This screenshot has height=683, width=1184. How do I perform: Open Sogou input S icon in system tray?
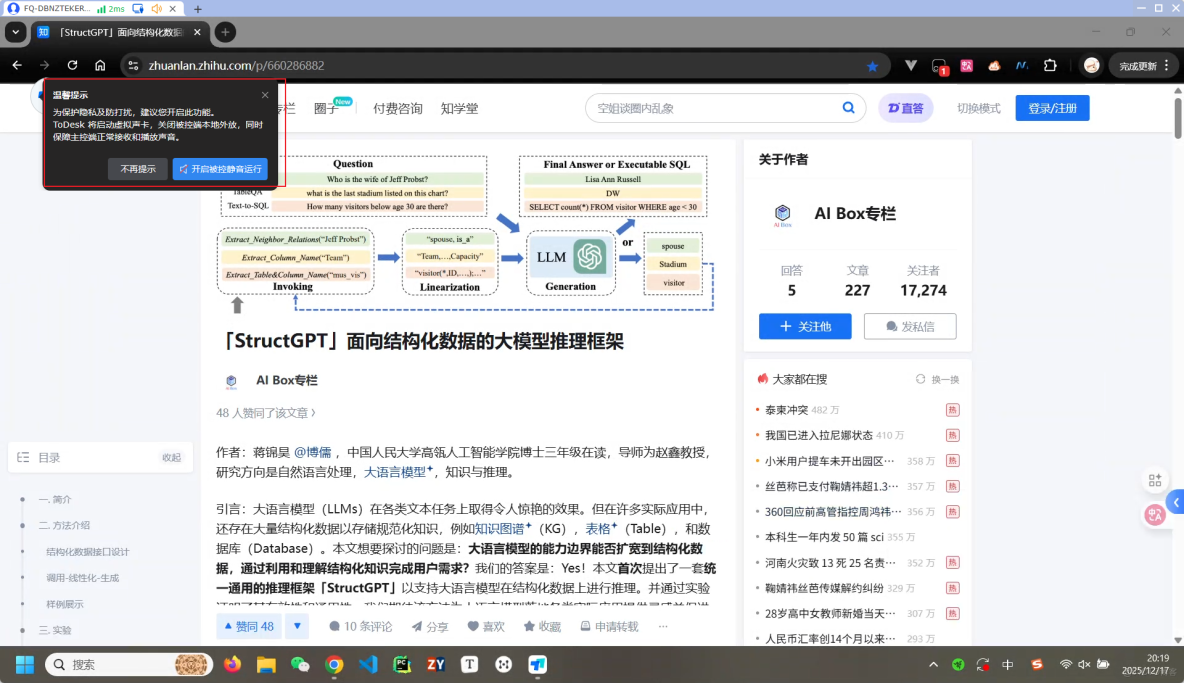pyautogui.click(x=1038, y=663)
